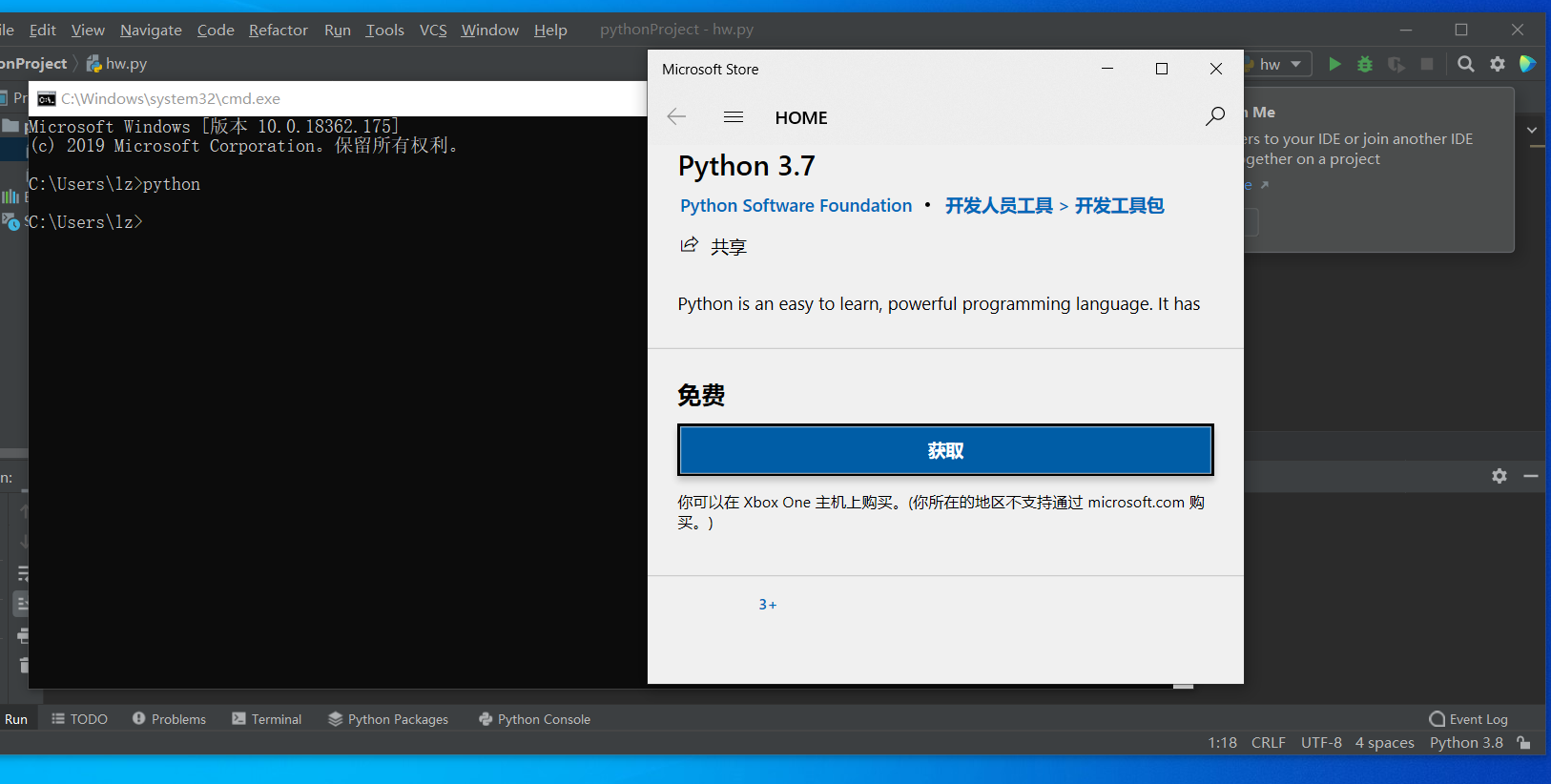Open the Python Console tab

(x=534, y=719)
